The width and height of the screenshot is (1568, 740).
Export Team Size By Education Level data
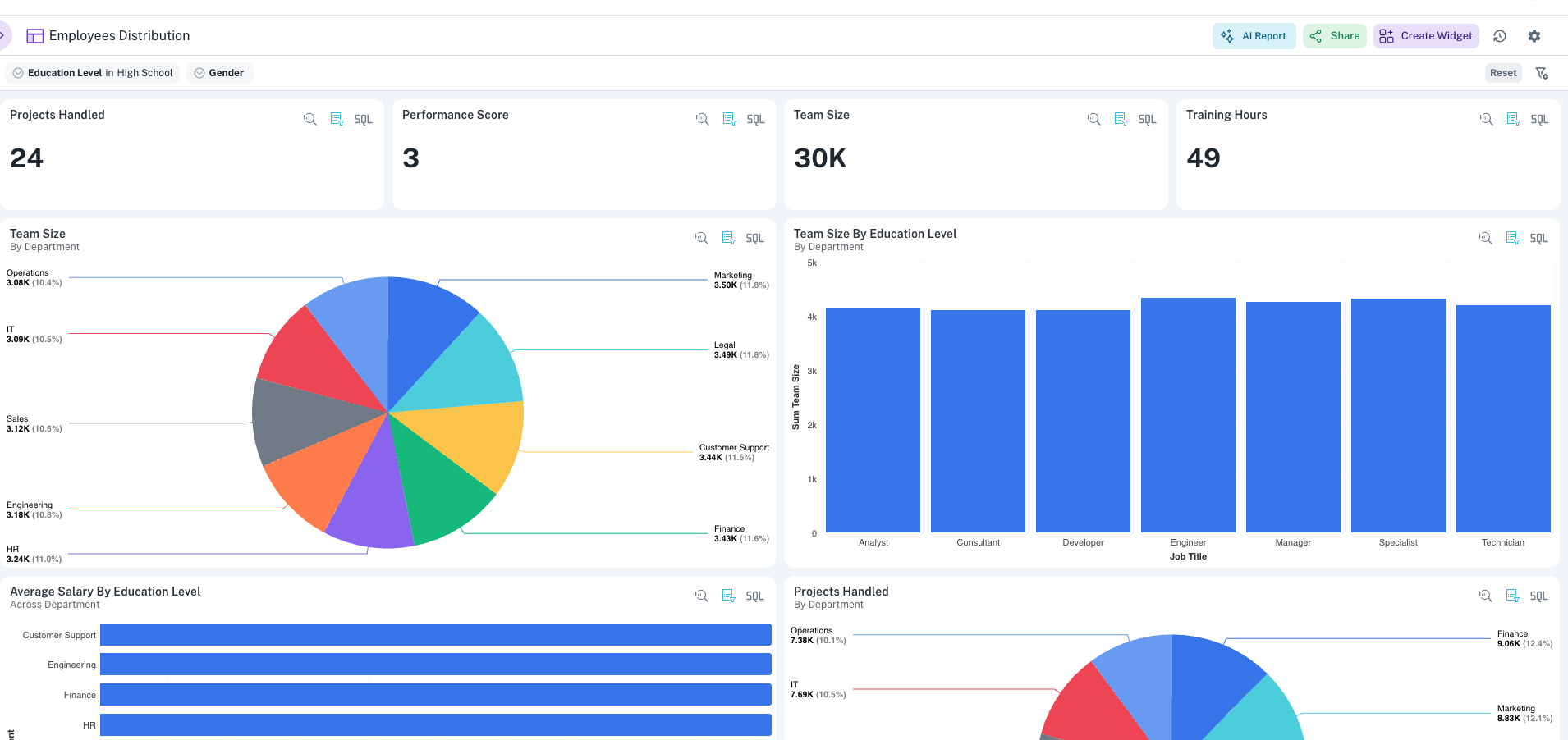1512,238
